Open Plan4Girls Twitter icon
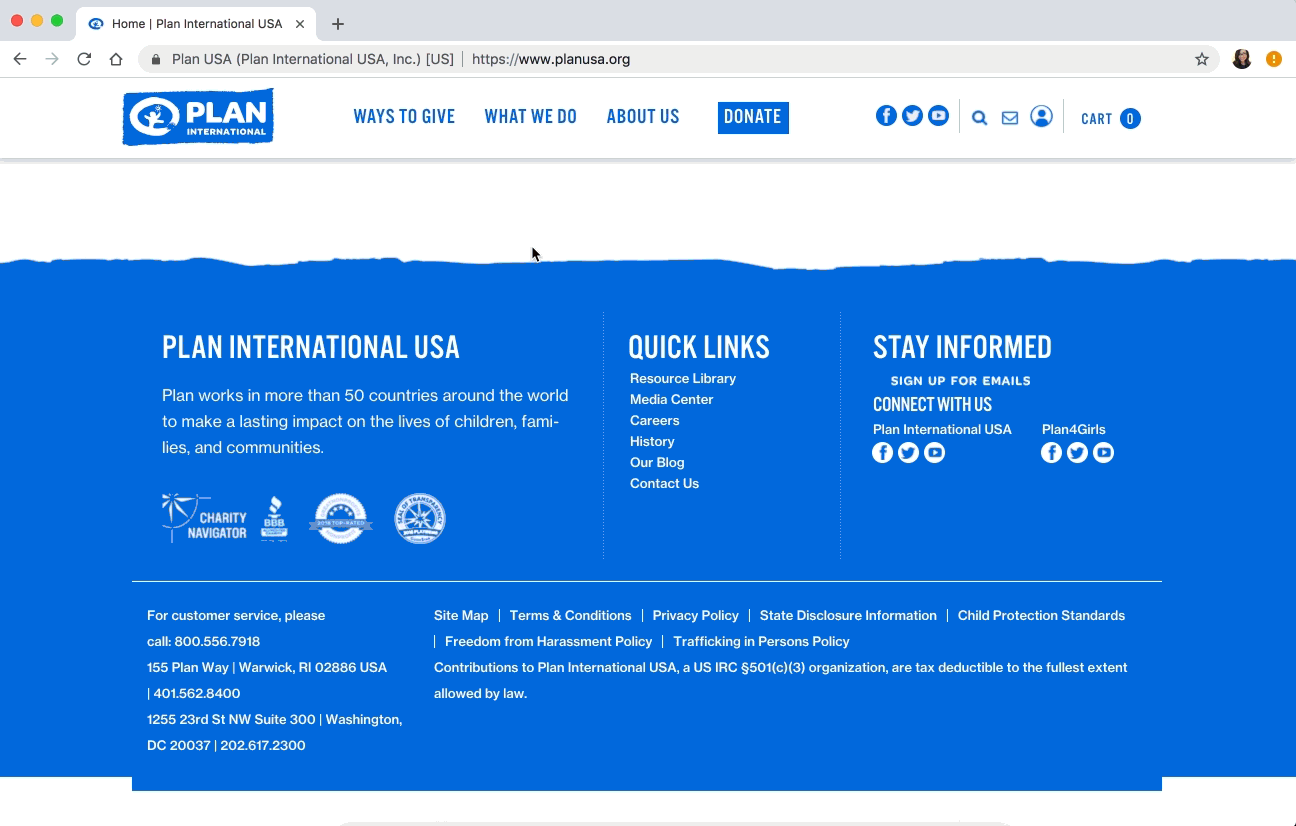 [1077, 453]
